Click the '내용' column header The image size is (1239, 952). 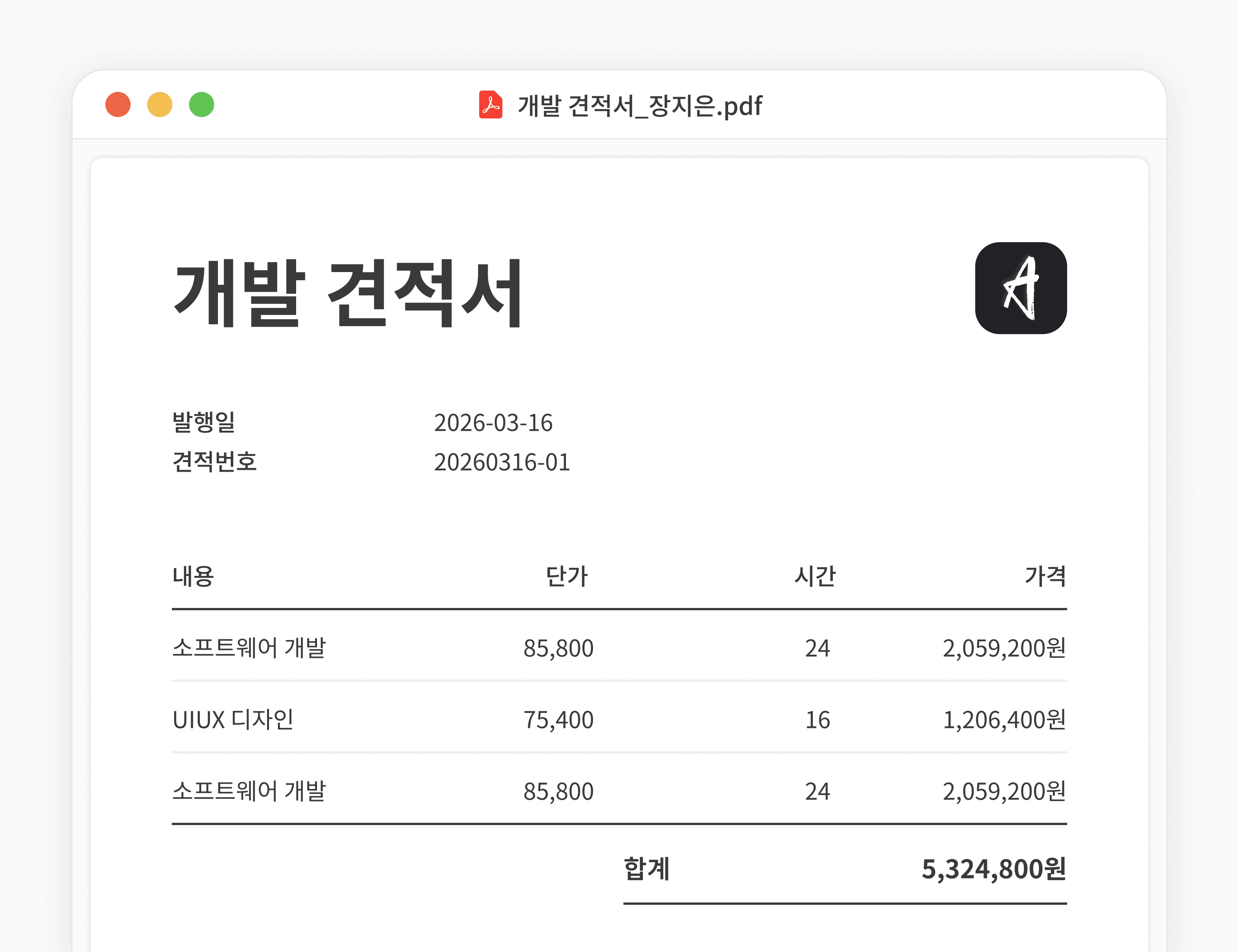(x=193, y=576)
